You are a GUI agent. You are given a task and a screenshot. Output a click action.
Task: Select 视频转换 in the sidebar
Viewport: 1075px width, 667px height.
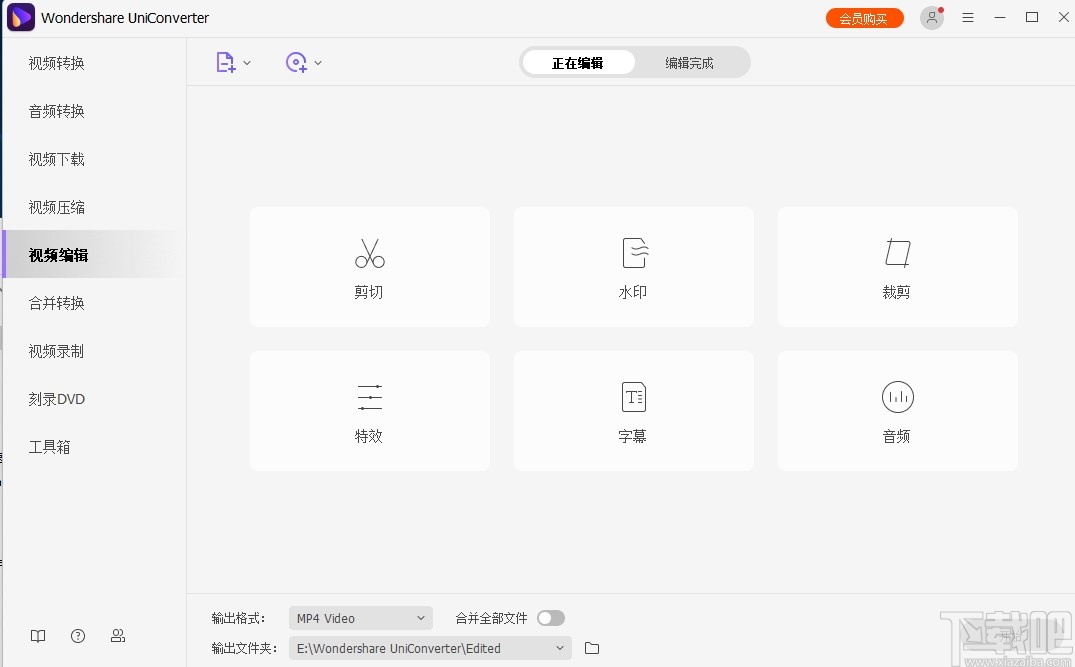55,63
